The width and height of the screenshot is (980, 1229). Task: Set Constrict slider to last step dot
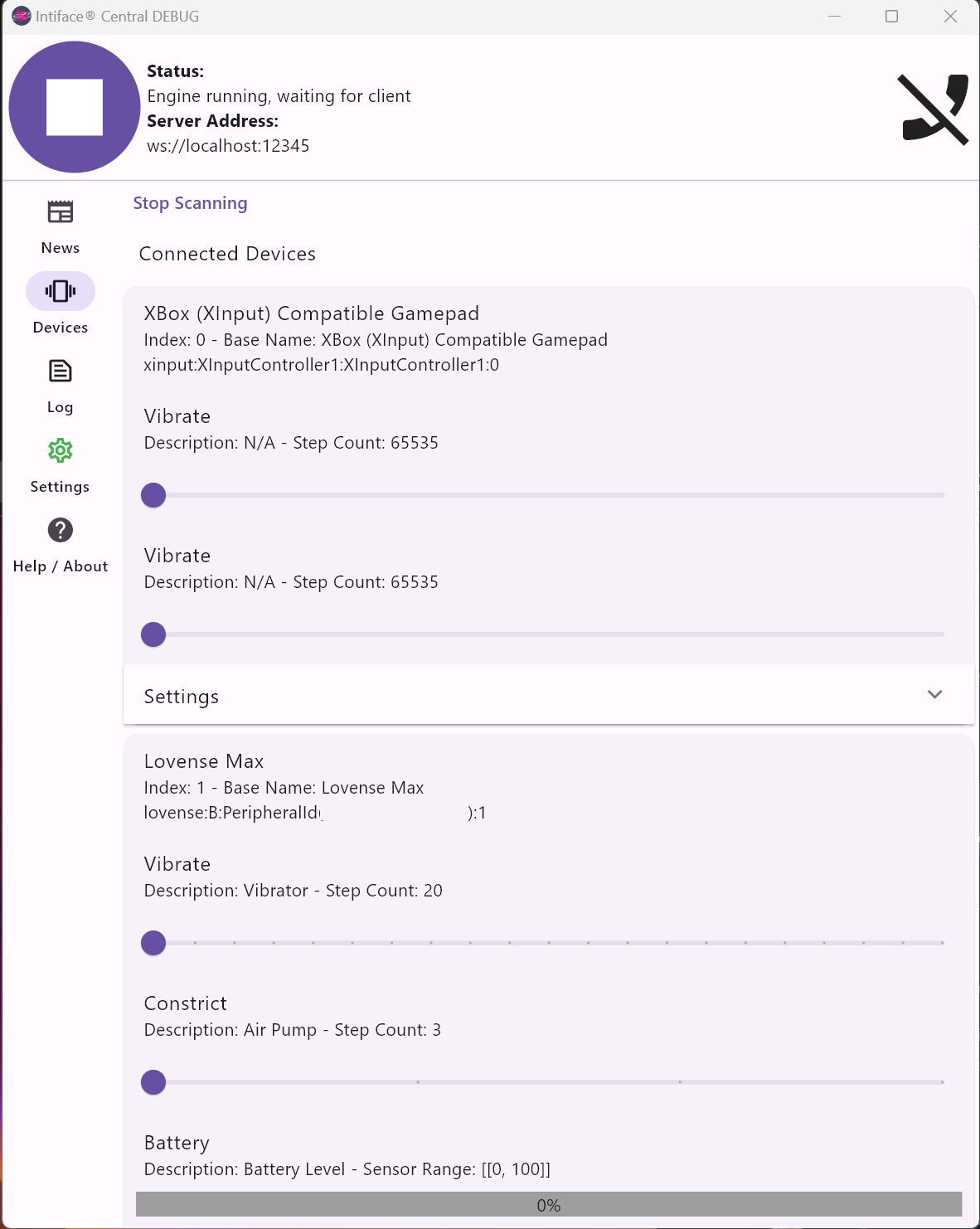click(x=942, y=1082)
